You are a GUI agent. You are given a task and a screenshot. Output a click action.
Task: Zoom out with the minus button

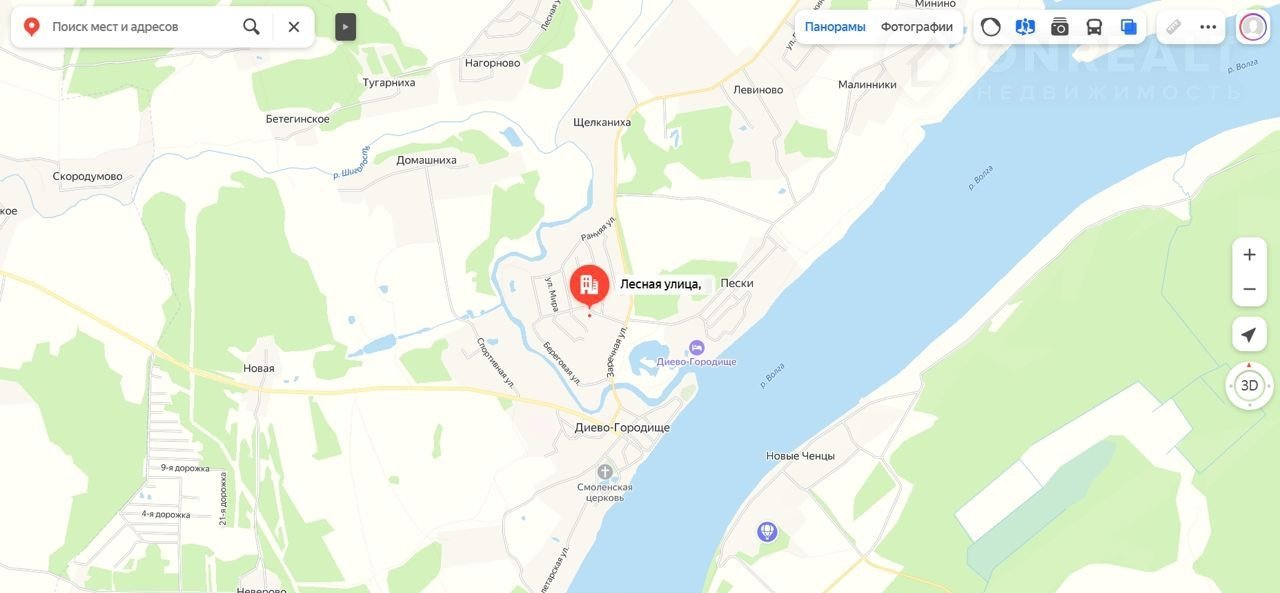(x=1249, y=289)
